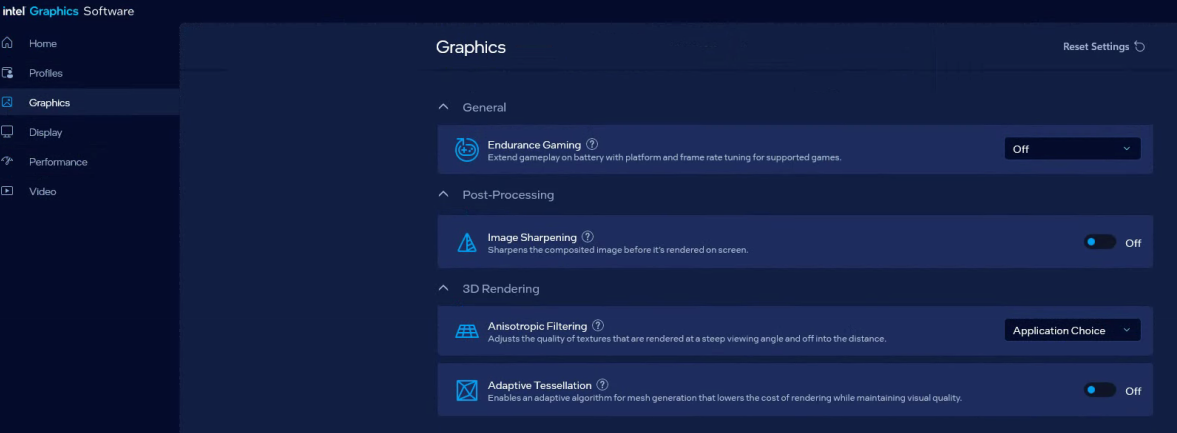The image size is (1177, 433).
Task: Click the Profiles sidebar icon
Action: (x=8, y=73)
